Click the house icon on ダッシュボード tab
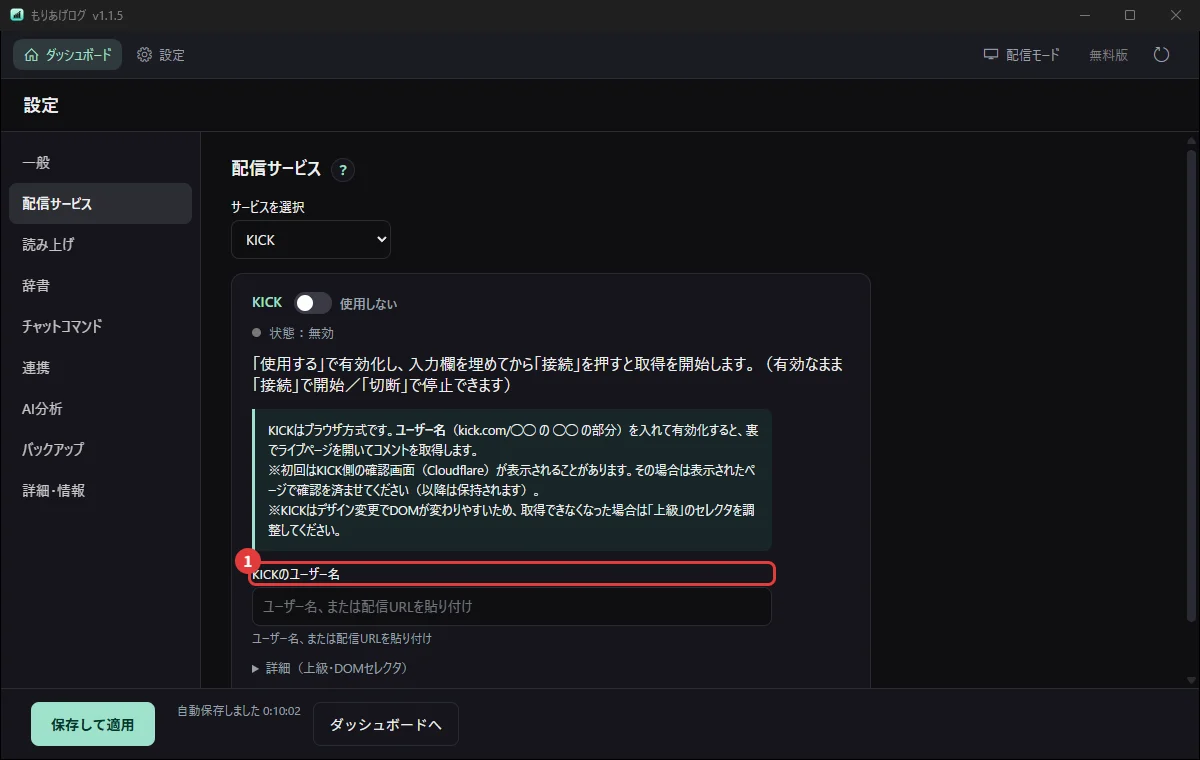 (x=31, y=55)
